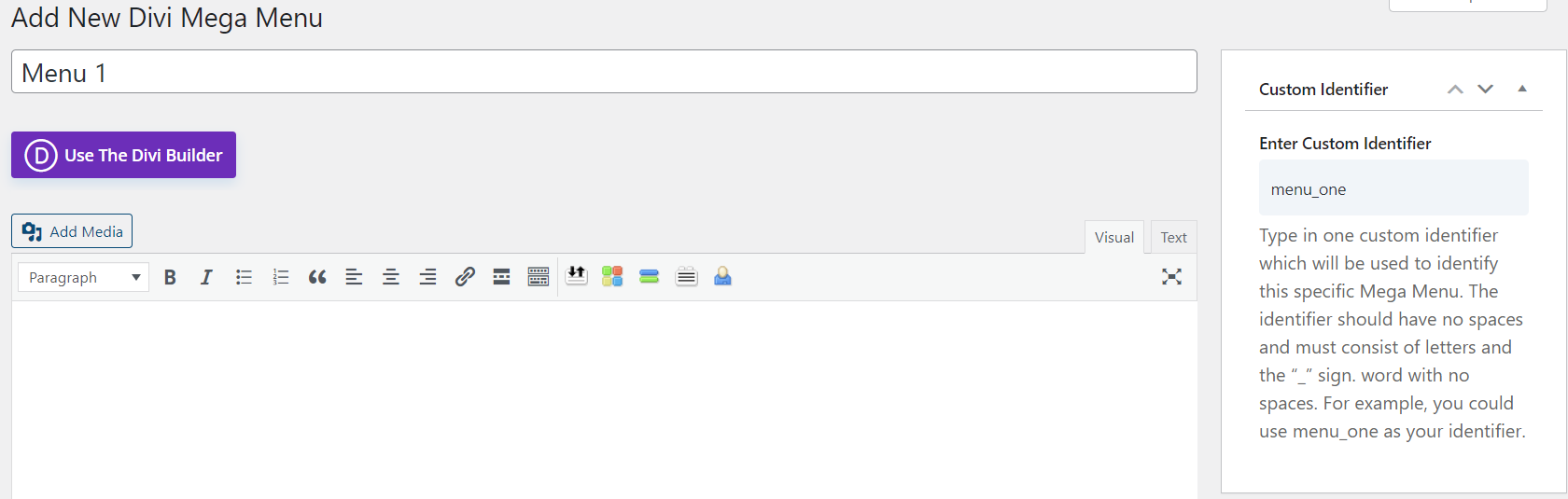
Task: Apply italic formatting
Action: [206, 277]
